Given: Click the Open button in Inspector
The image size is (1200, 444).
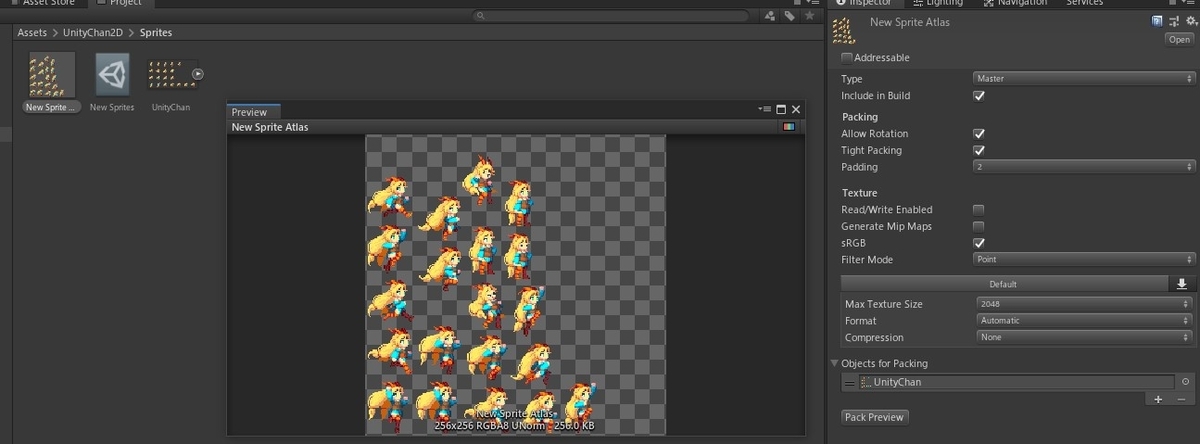Looking at the screenshot, I should click(x=1179, y=39).
